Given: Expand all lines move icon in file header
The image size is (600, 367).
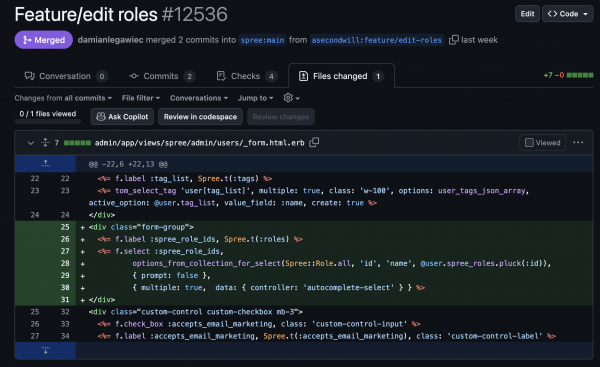Looking at the screenshot, I should (45, 142).
